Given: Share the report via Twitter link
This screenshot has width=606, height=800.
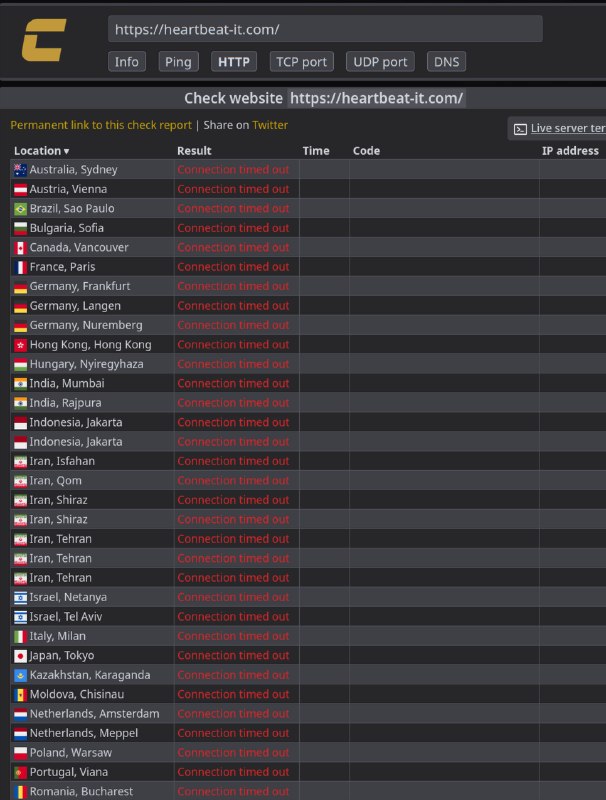Looking at the screenshot, I should tap(270, 125).
